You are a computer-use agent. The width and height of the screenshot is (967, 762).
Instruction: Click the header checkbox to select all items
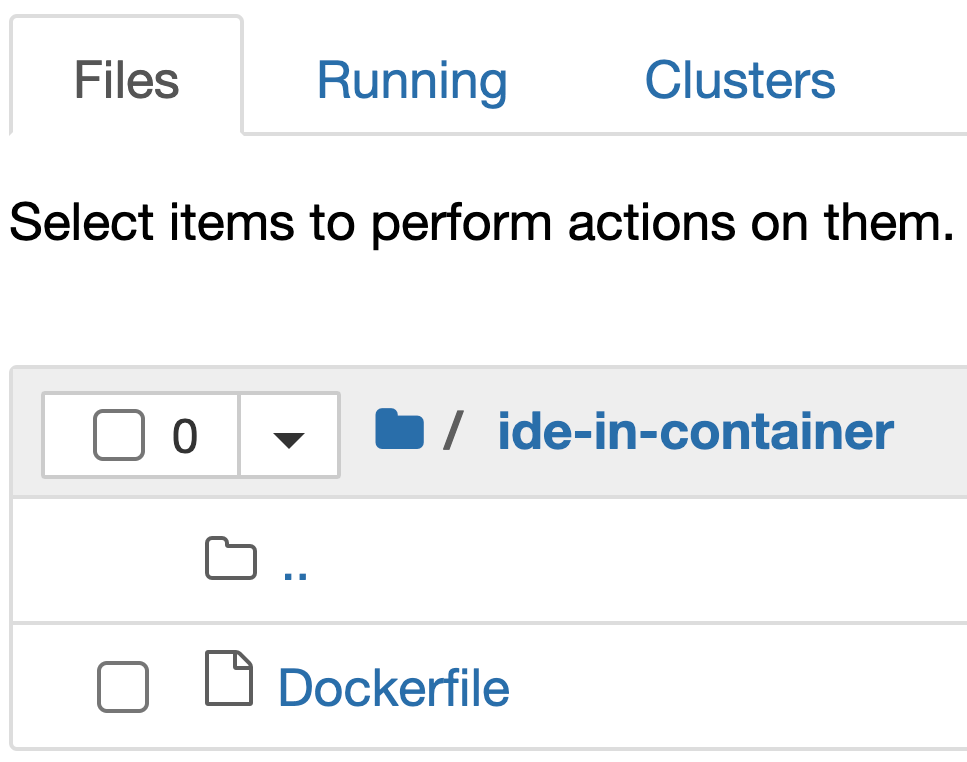point(118,434)
